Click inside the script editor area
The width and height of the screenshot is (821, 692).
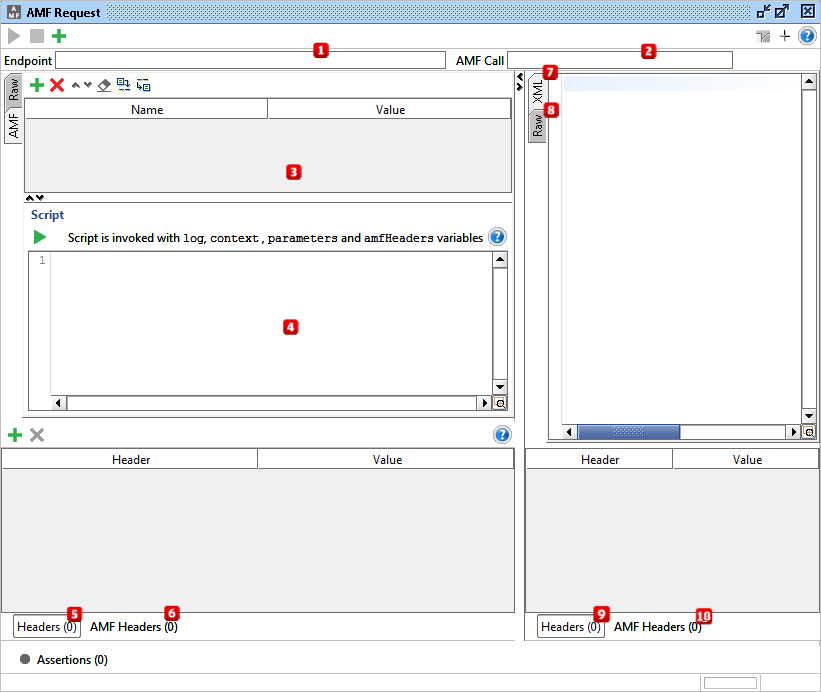(x=271, y=323)
